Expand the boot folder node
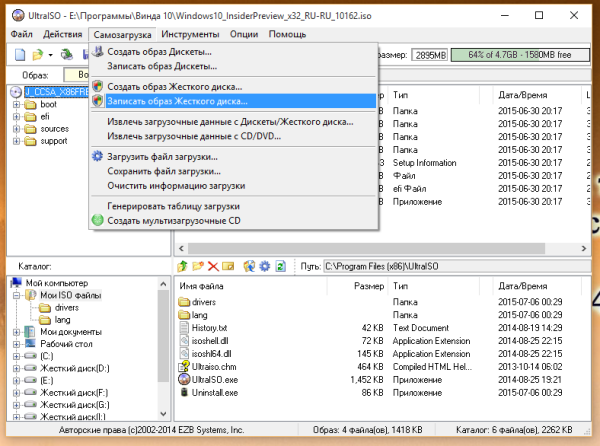 [16, 104]
